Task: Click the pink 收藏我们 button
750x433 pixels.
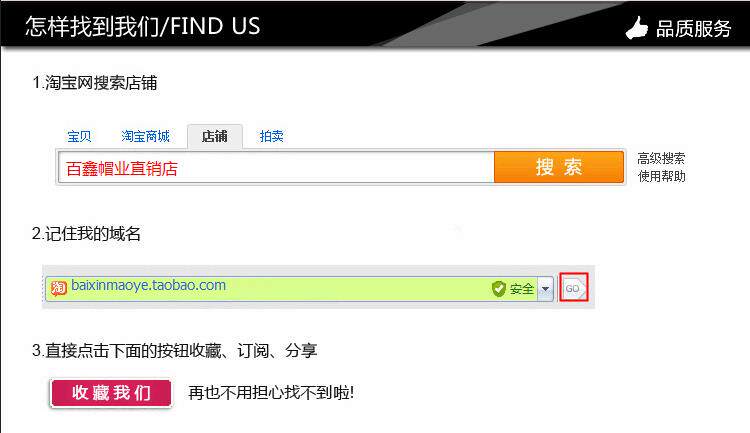Action: [x=110, y=393]
